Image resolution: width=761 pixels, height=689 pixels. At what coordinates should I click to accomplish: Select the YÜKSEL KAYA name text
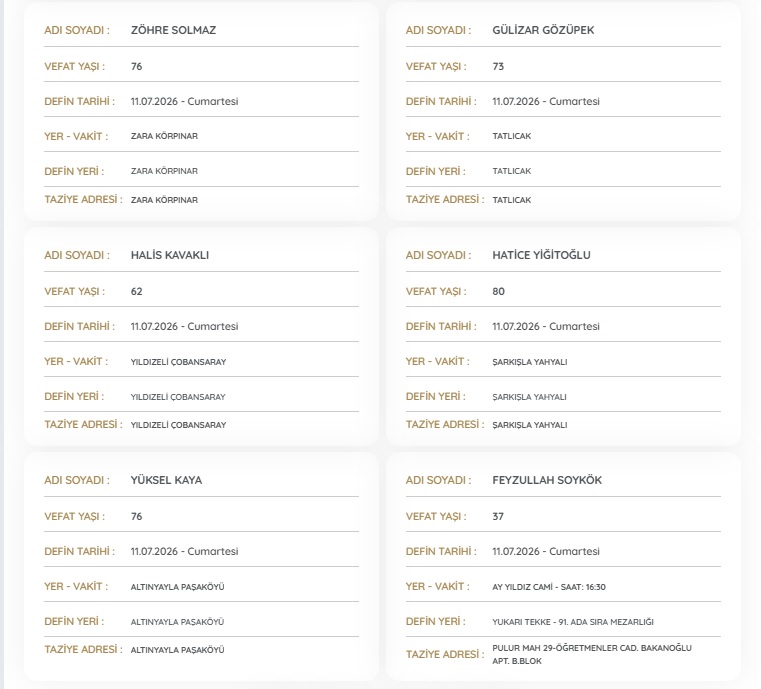coord(166,480)
